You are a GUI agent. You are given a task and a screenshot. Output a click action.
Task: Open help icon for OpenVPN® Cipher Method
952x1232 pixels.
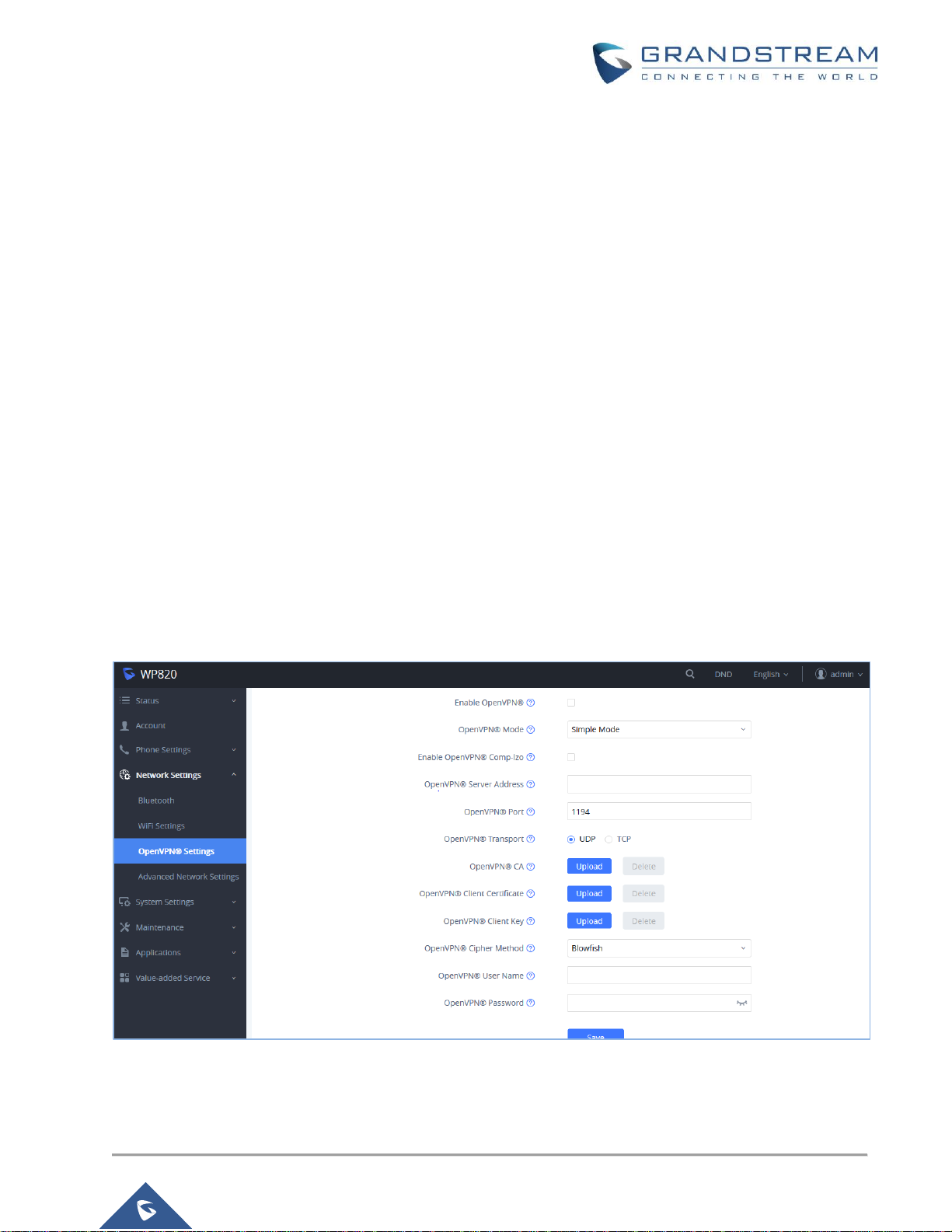click(x=531, y=948)
